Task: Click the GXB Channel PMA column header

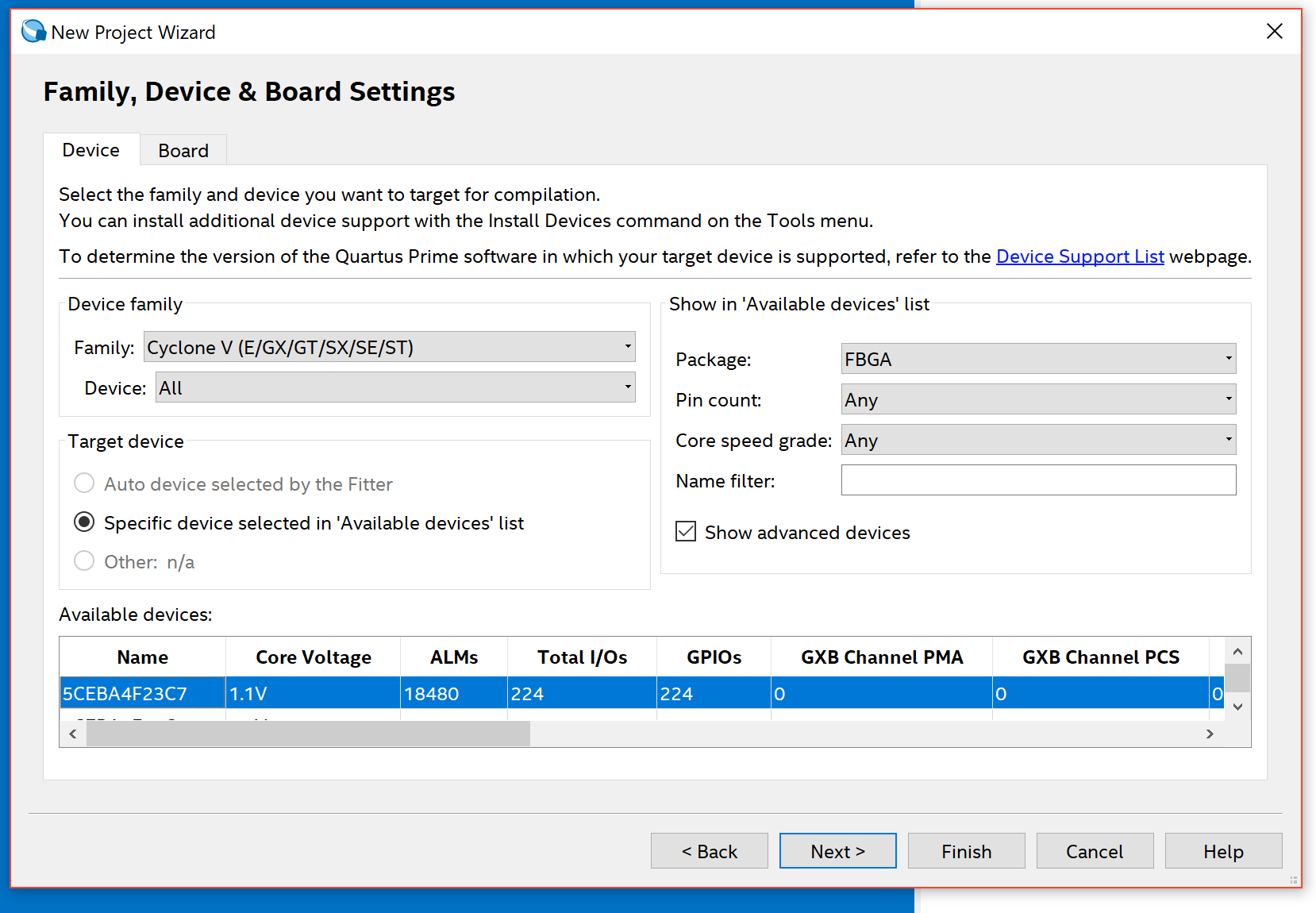Action: pyautogui.click(x=882, y=657)
